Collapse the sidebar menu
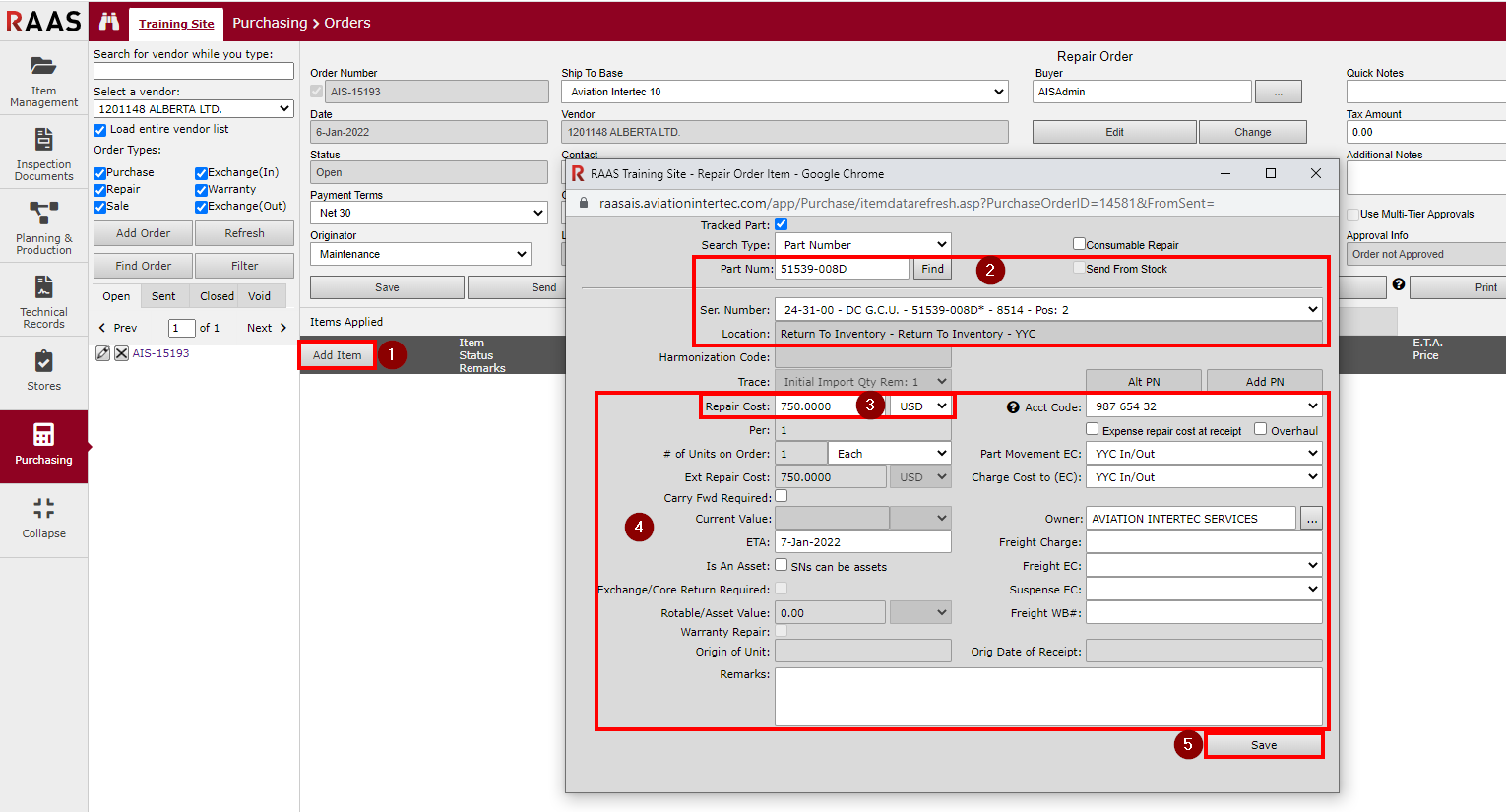The width and height of the screenshot is (1506, 812). (43, 519)
